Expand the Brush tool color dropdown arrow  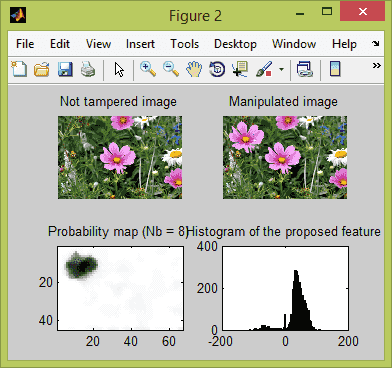(282, 69)
